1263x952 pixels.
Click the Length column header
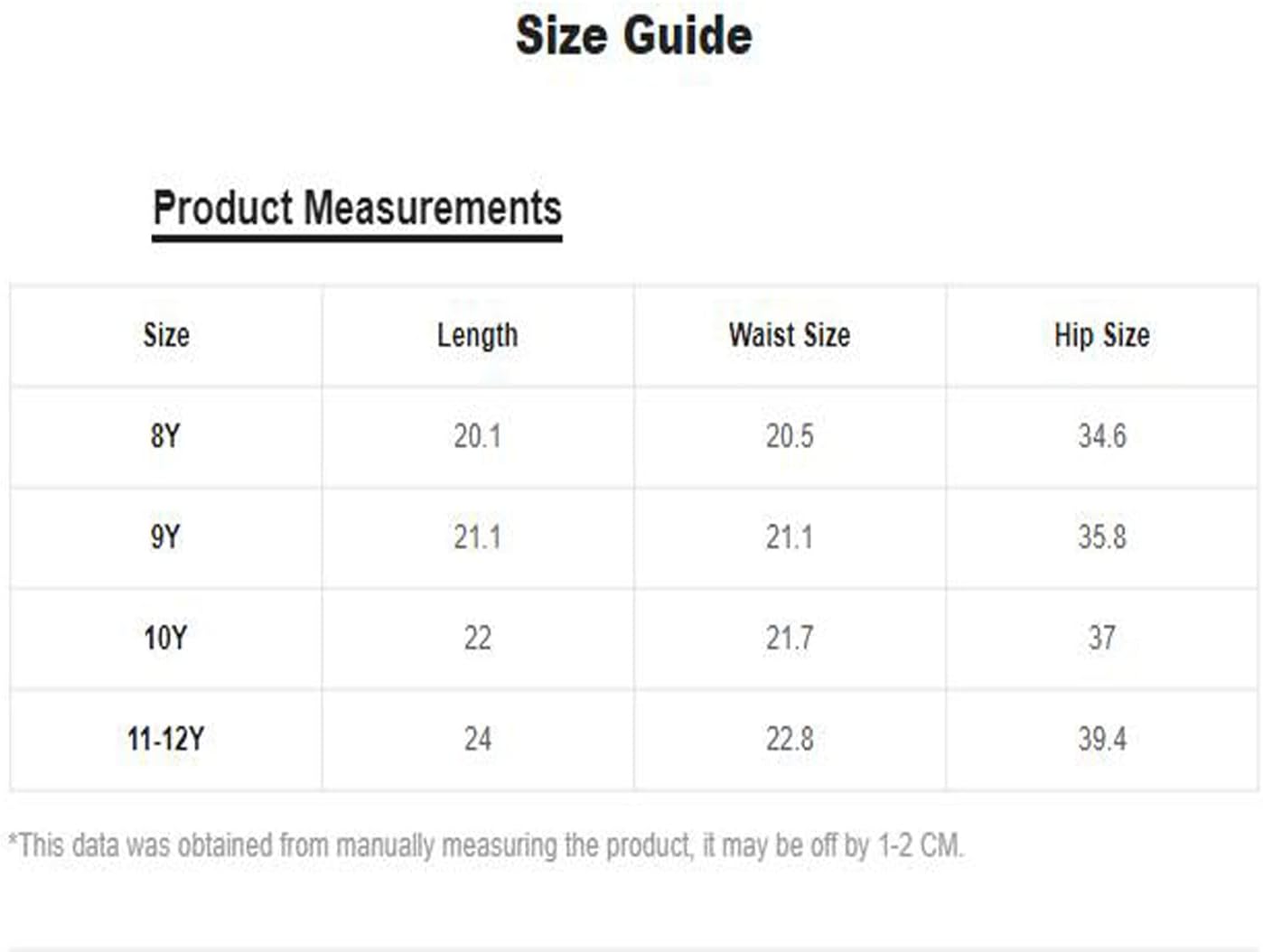[478, 336]
